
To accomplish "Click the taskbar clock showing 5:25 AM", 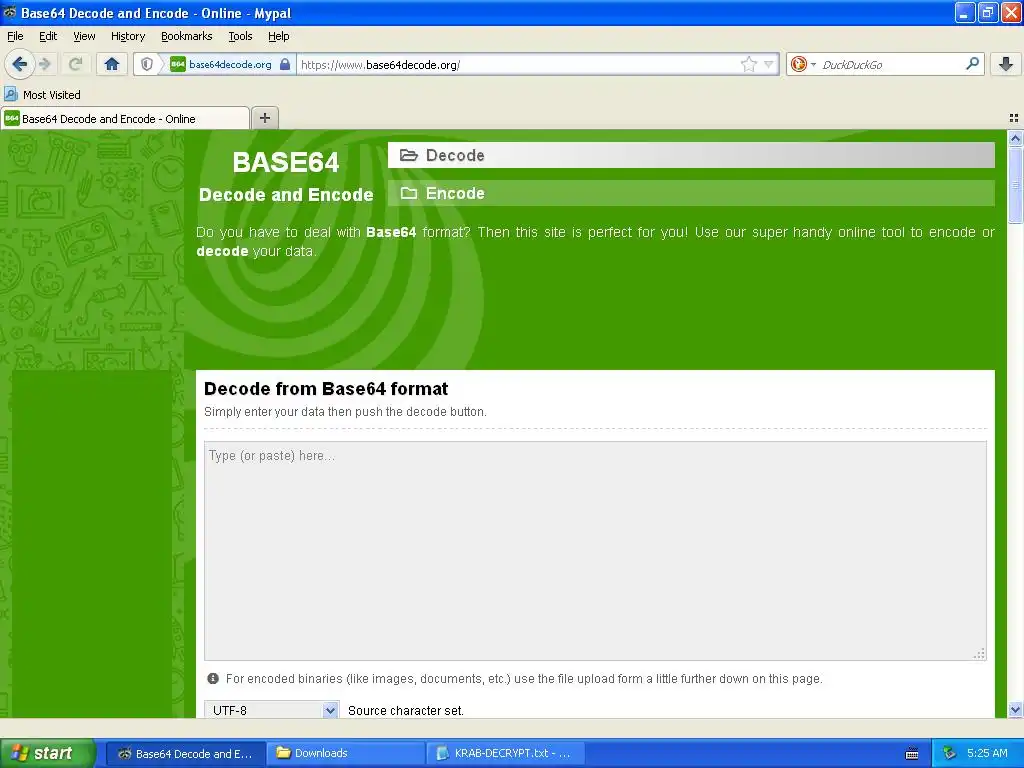I will click(987, 753).
